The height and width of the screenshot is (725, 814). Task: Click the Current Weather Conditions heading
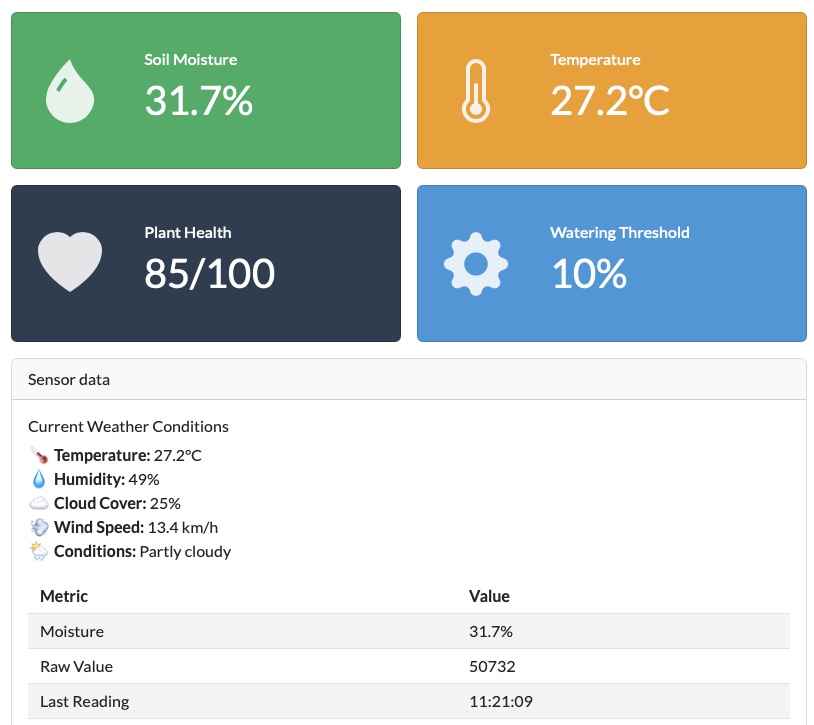click(x=128, y=427)
